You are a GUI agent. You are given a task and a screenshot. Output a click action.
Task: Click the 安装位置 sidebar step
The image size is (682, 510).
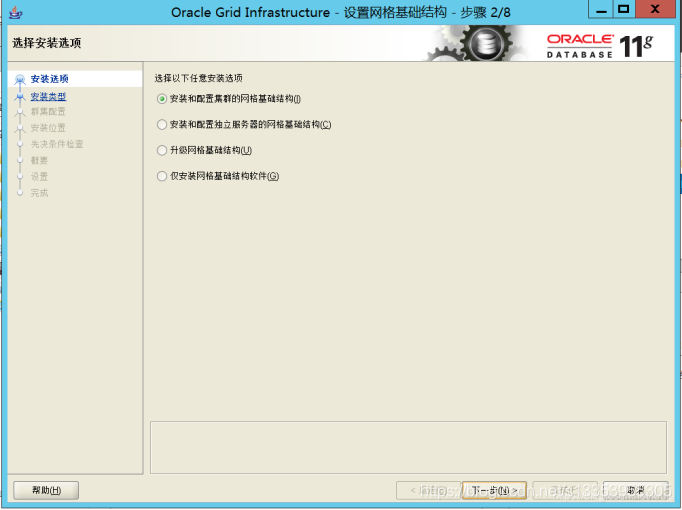click(48, 128)
